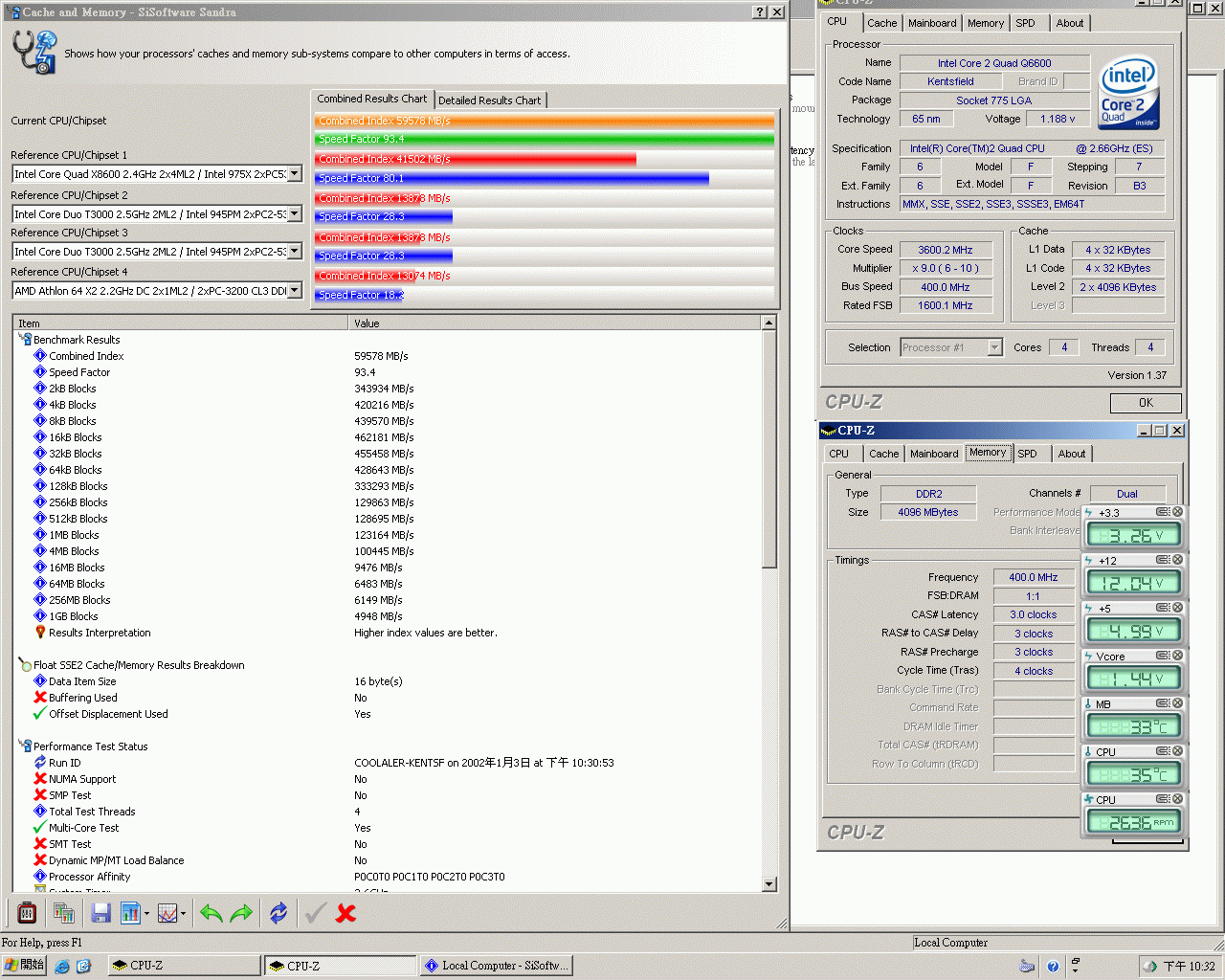Switch to Detailed Results Chart tab
The width and height of the screenshot is (1225, 980).
point(490,100)
